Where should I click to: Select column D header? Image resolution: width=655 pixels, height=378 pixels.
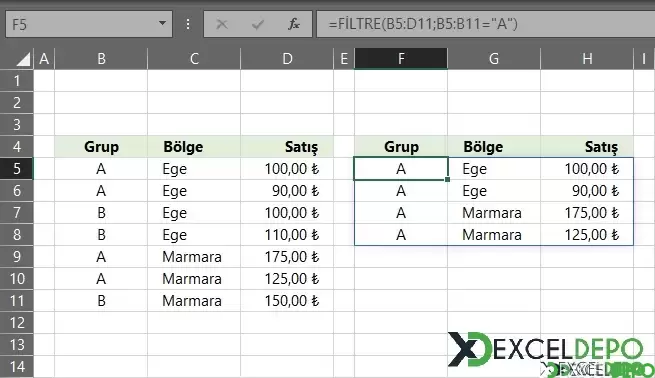[x=287, y=59]
